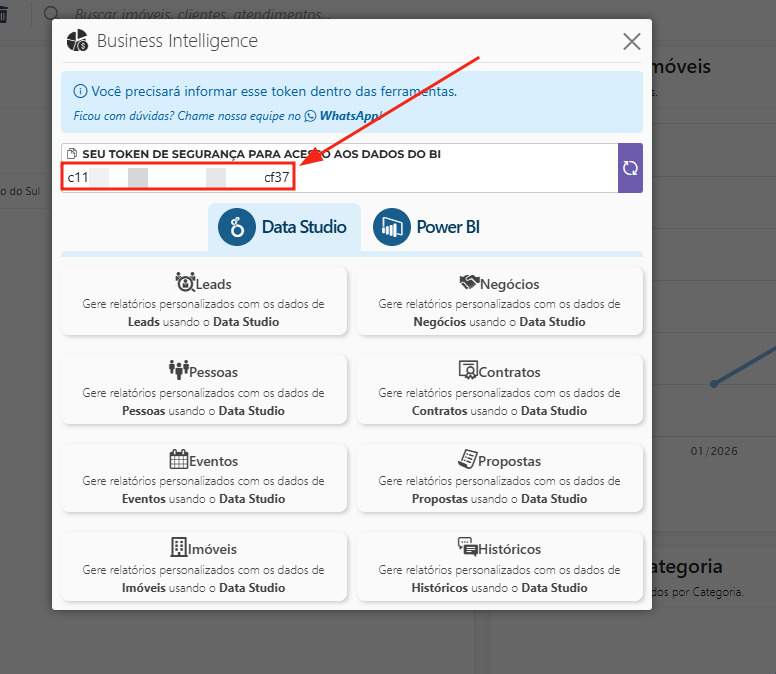The image size is (776, 674).
Task: Open Leads report card
Action: [204, 300]
